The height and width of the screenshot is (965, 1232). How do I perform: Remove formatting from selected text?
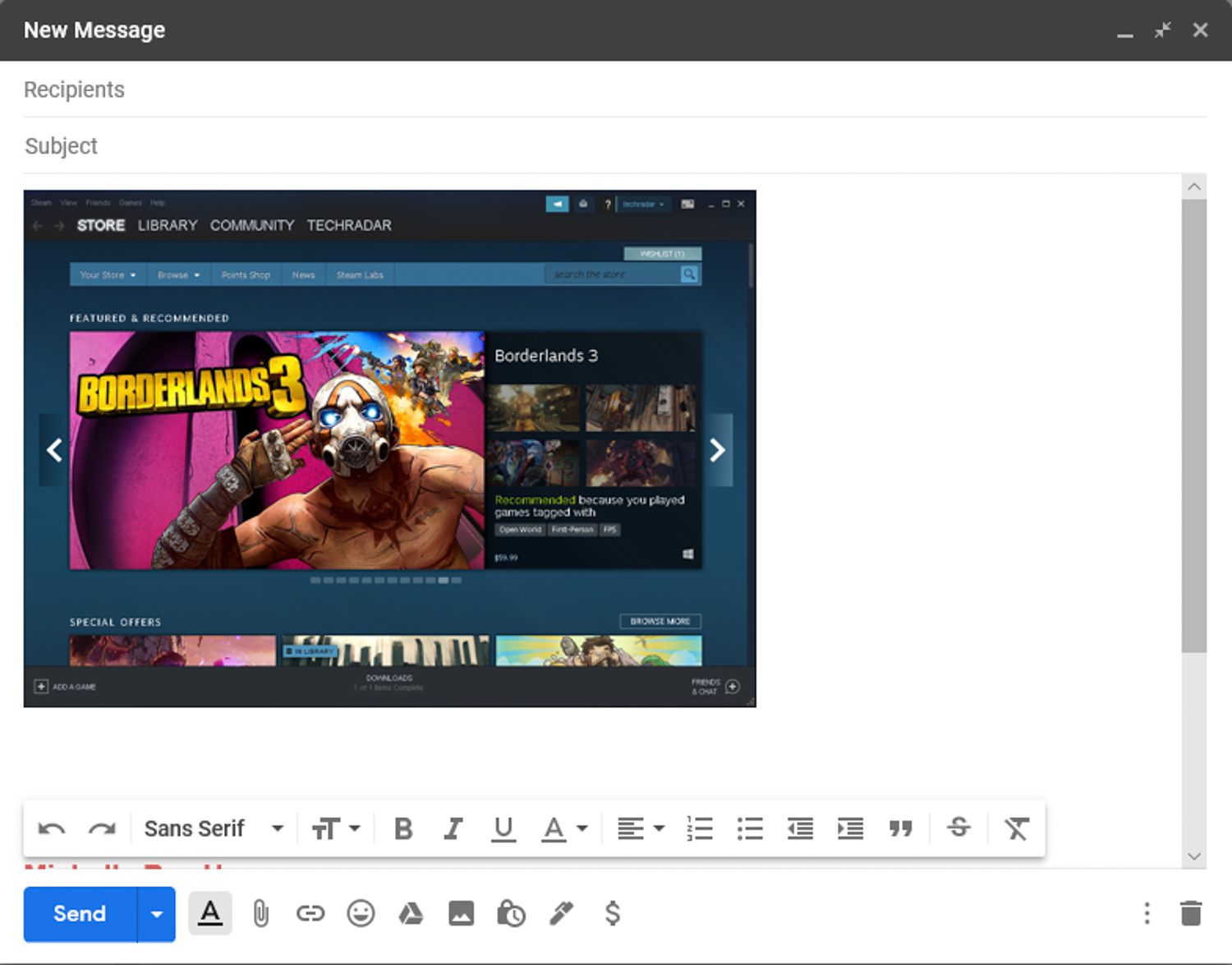[x=1017, y=829]
